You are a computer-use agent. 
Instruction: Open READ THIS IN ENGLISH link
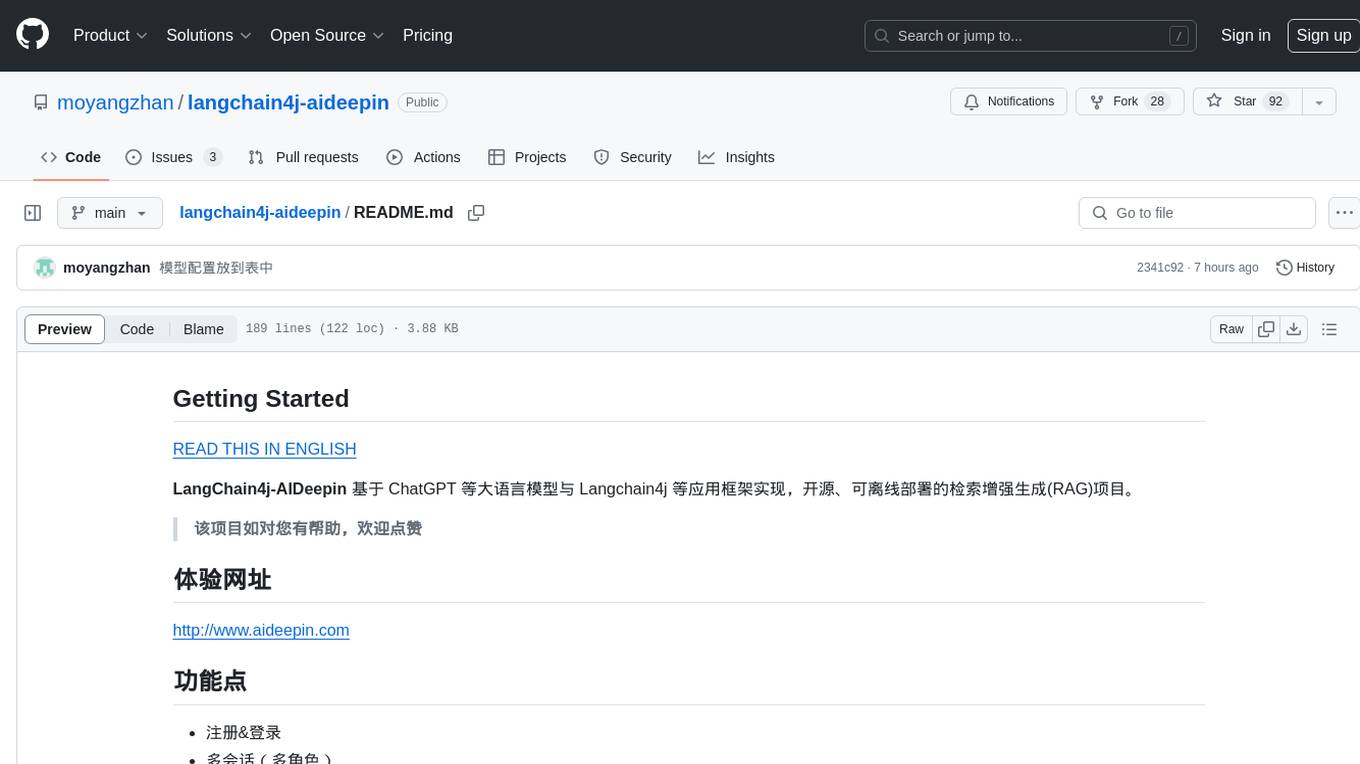265,449
